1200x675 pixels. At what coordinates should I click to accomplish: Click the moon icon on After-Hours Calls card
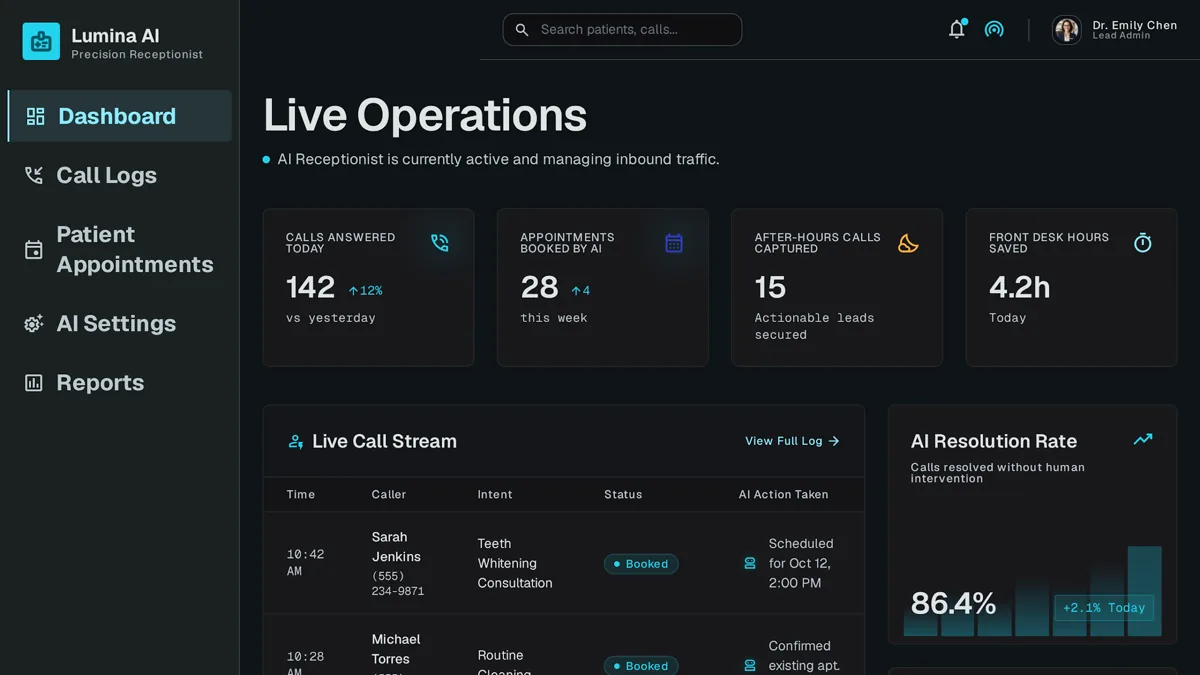908,243
